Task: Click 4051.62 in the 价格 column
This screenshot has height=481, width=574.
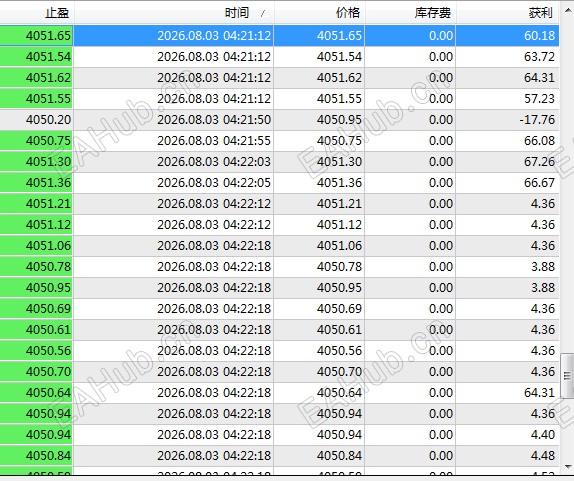Action: [339, 78]
